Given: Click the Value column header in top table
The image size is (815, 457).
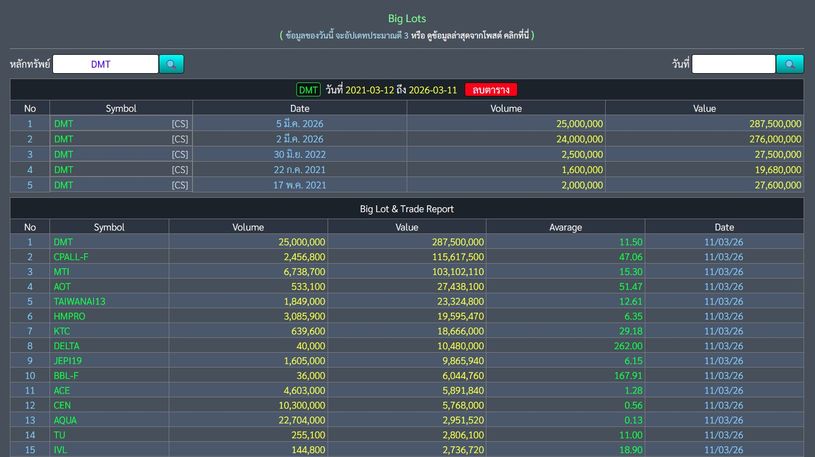Looking at the screenshot, I should 704,108.
